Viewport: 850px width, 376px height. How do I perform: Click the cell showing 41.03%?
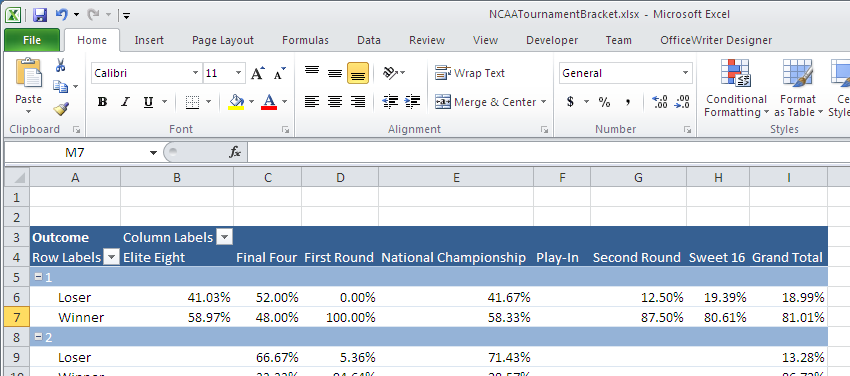(177, 297)
